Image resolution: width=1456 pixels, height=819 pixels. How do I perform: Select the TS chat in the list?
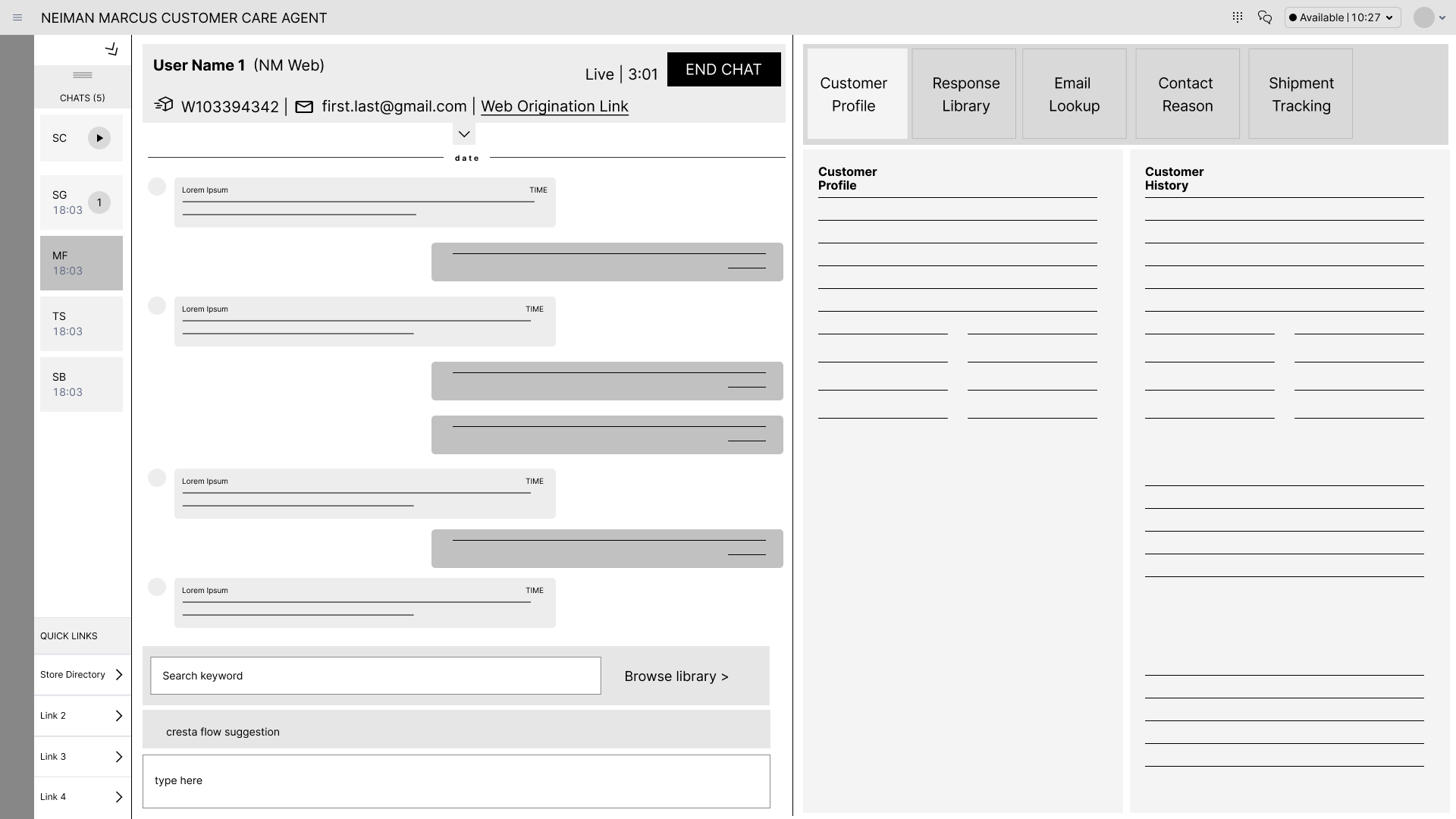(x=81, y=324)
